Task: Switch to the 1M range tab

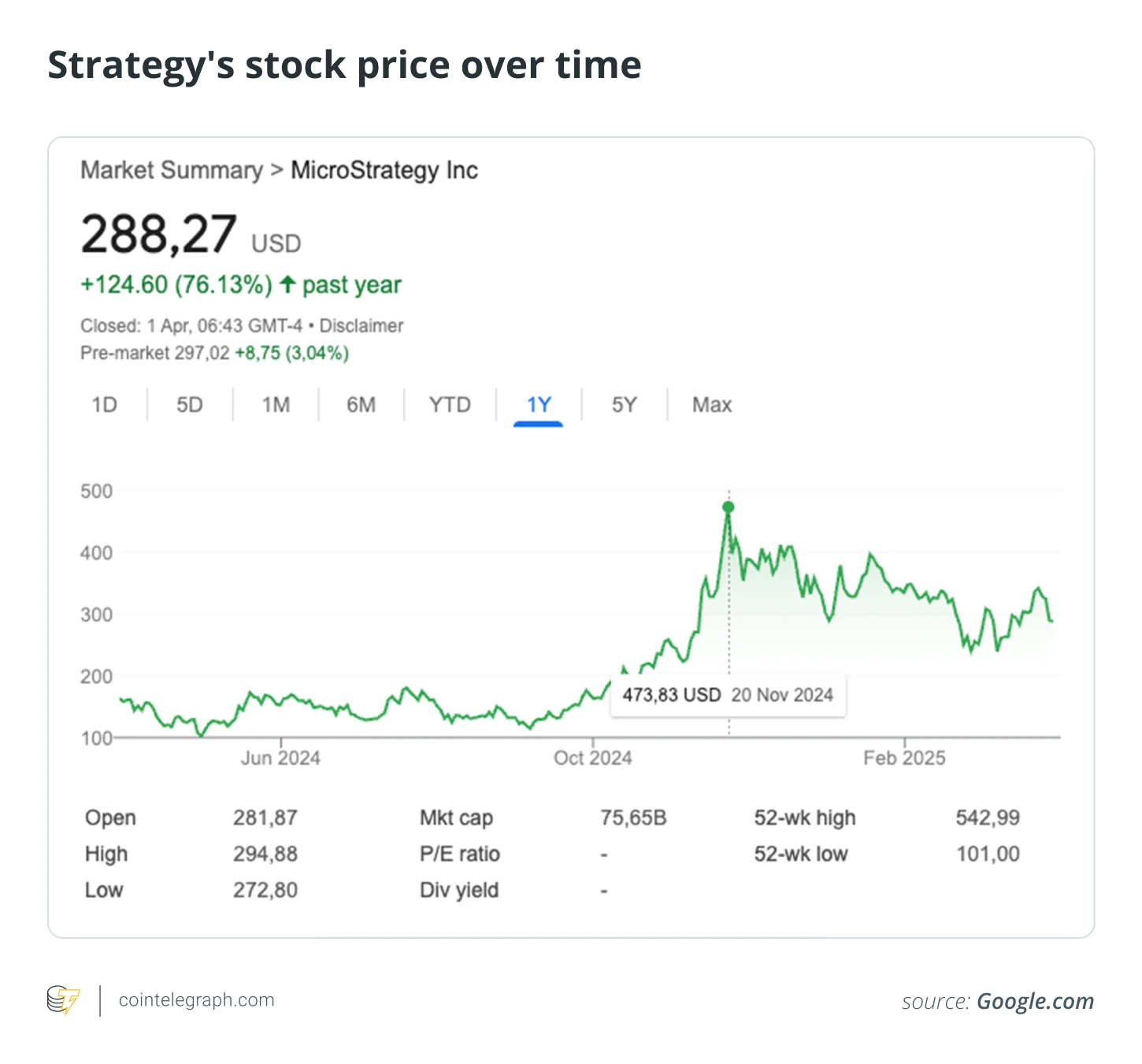Action: (x=276, y=405)
